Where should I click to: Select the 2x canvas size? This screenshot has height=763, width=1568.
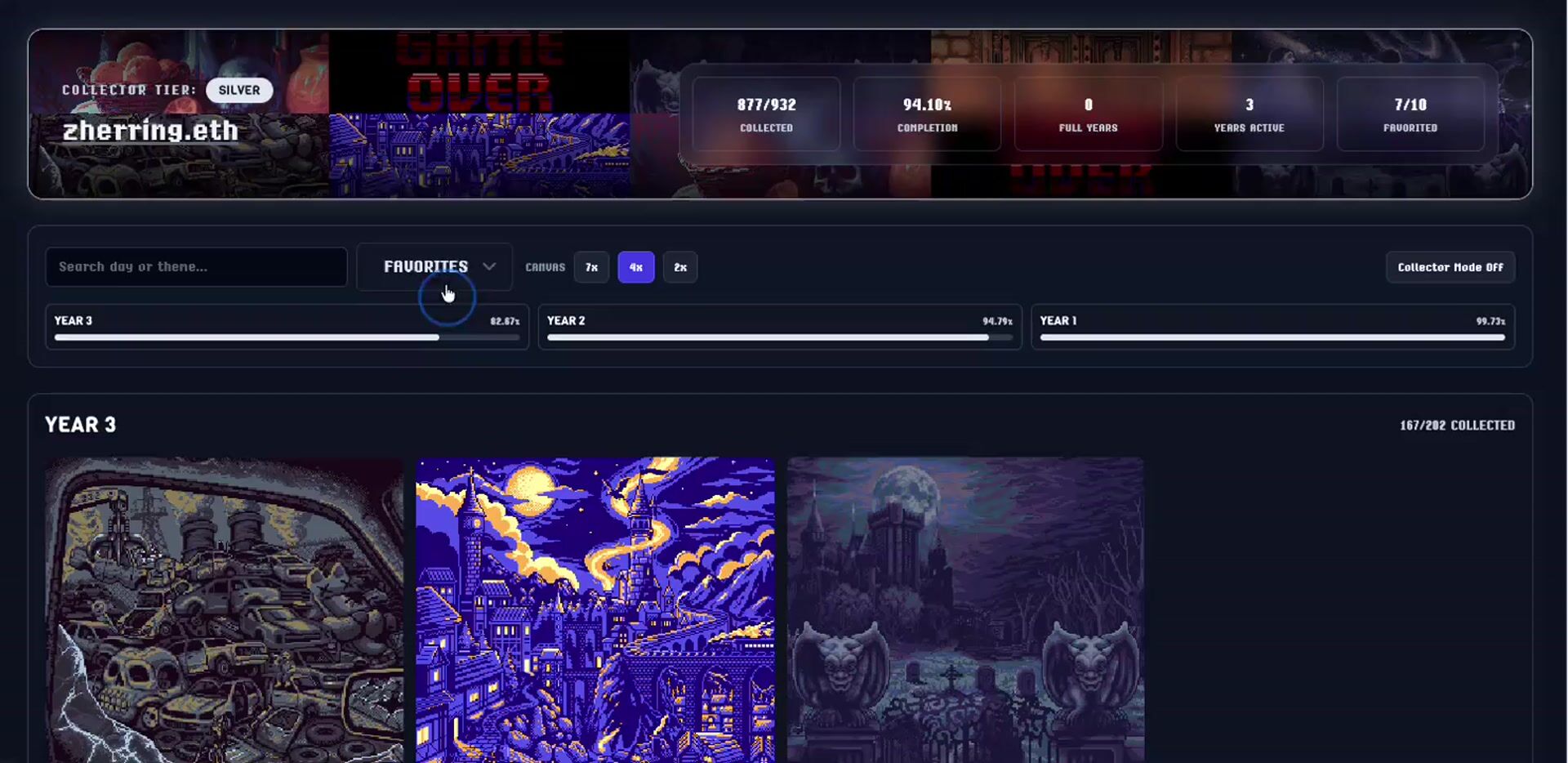pos(680,267)
